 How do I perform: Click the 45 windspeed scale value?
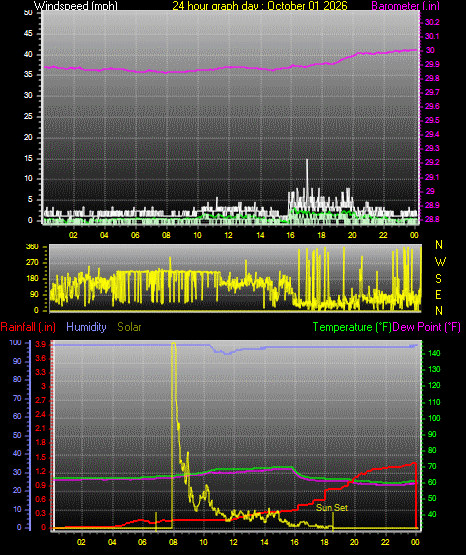coord(28,34)
